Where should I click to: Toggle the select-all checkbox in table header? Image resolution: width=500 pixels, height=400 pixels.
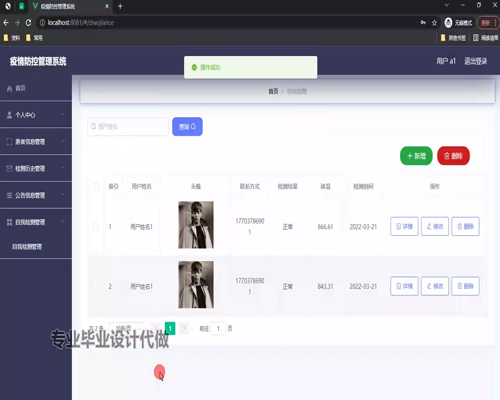click(x=96, y=186)
